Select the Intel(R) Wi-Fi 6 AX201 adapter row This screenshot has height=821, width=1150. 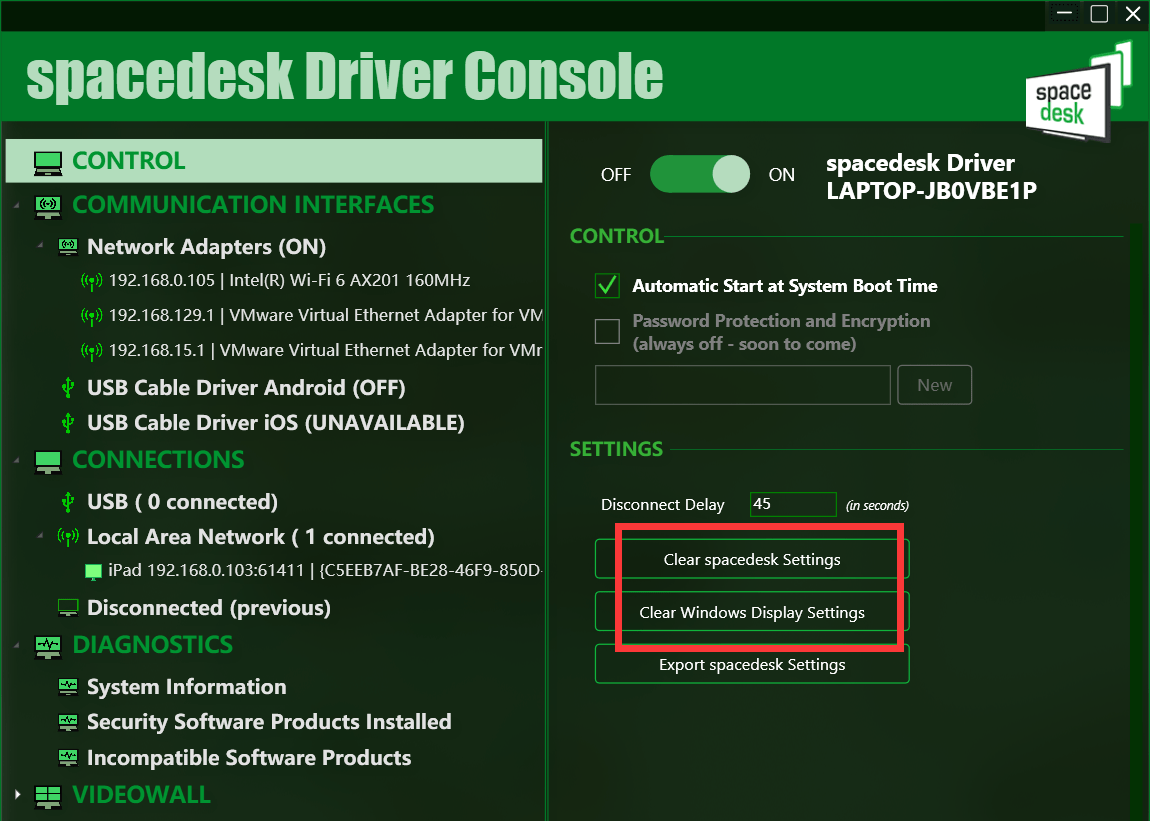click(x=289, y=280)
